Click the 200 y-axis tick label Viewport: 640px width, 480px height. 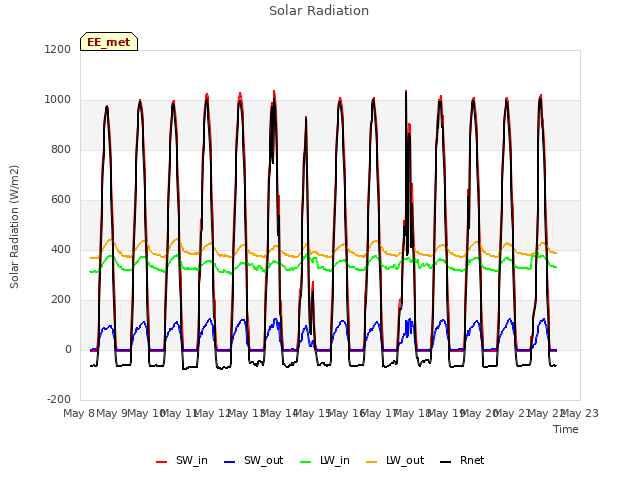tap(61, 300)
